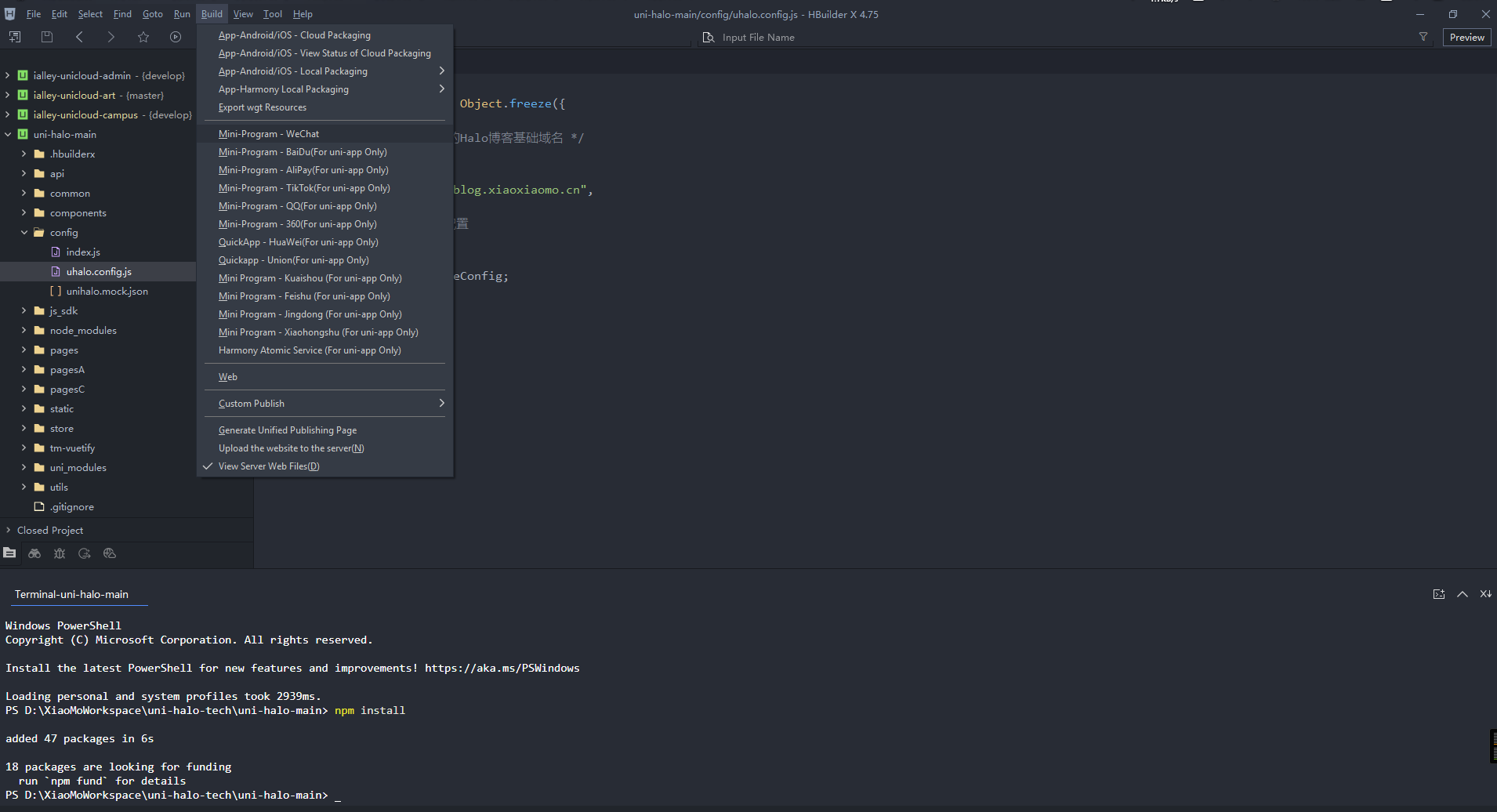The height and width of the screenshot is (812, 1497).
Task: Collapse terminal panel with the up chevron
Action: [x=1463, y=594]
